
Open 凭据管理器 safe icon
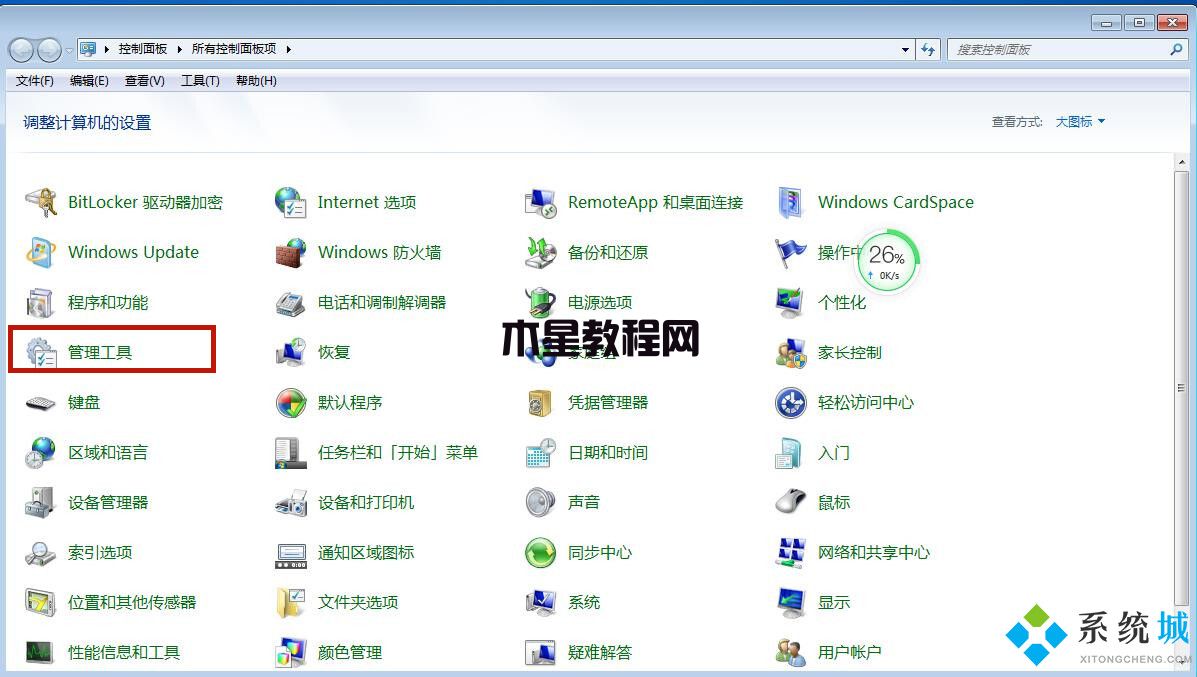click(x=541, y=402)
